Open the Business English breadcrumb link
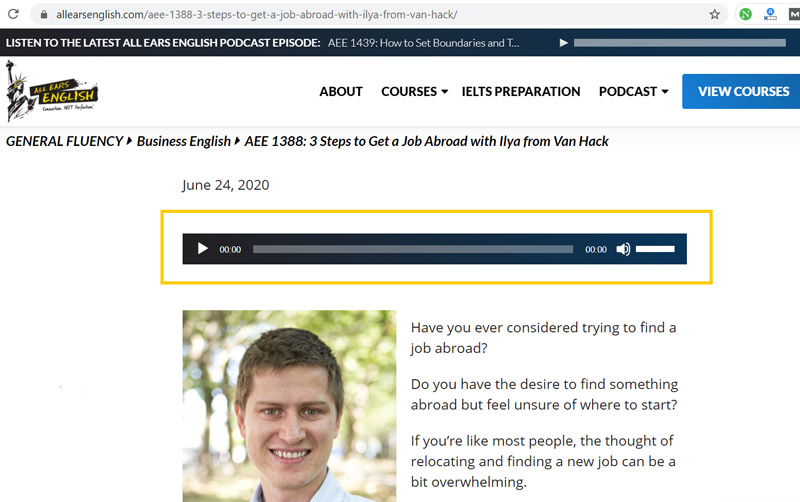 tap(183, 141)
